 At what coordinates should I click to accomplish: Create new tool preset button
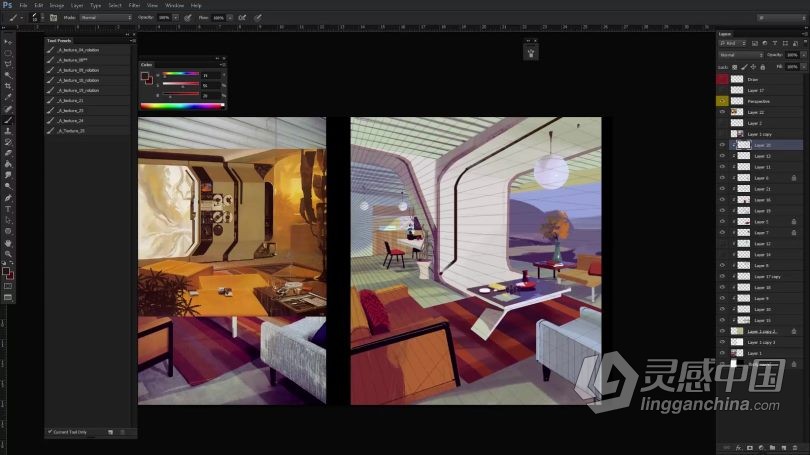click(x=111, y=432)
